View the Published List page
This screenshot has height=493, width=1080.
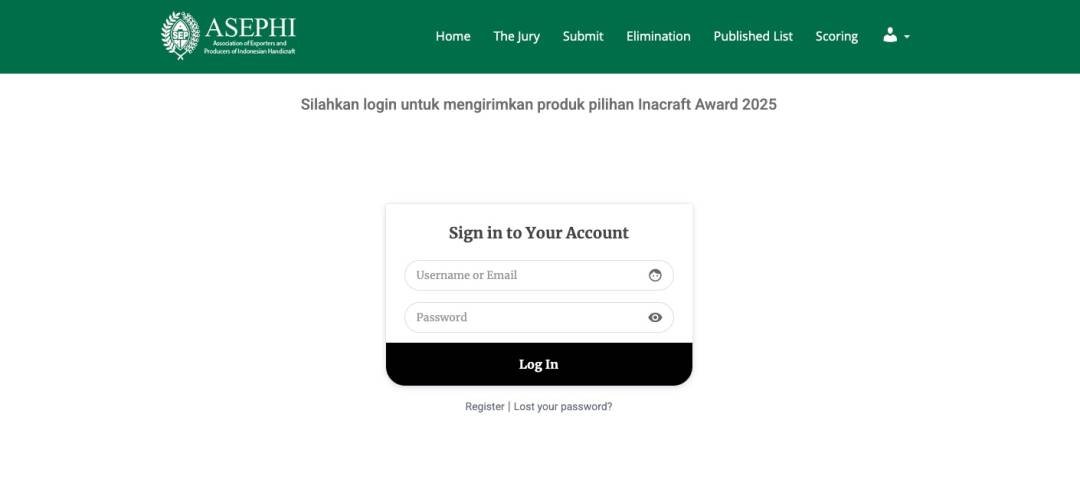click(753, 36)
